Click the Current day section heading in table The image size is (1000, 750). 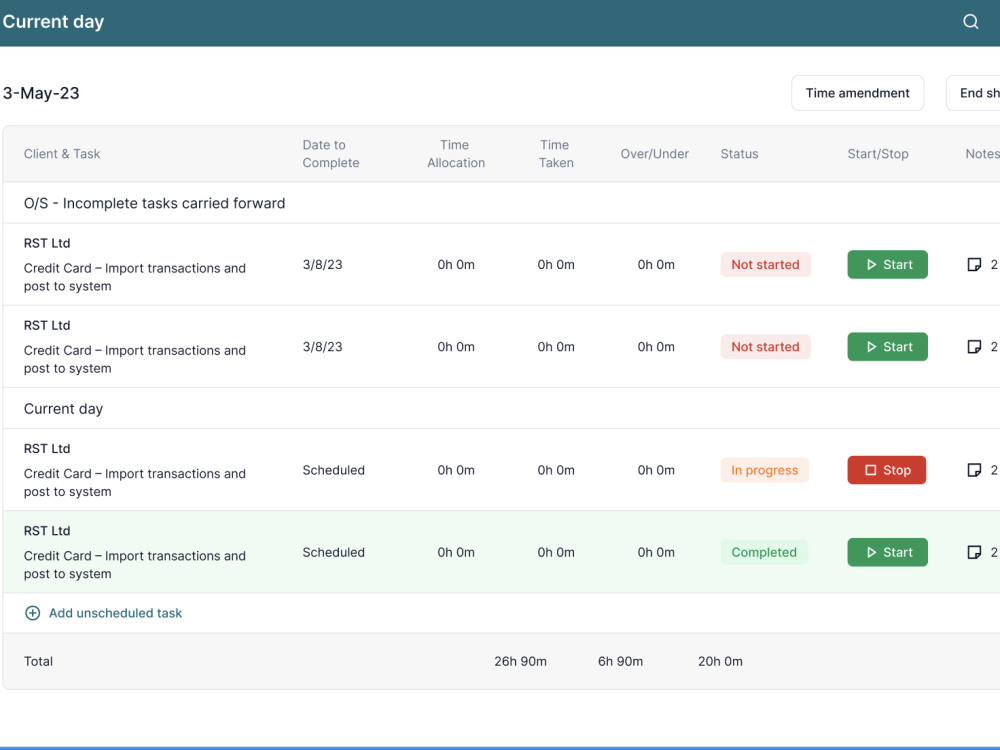point(63,409)
